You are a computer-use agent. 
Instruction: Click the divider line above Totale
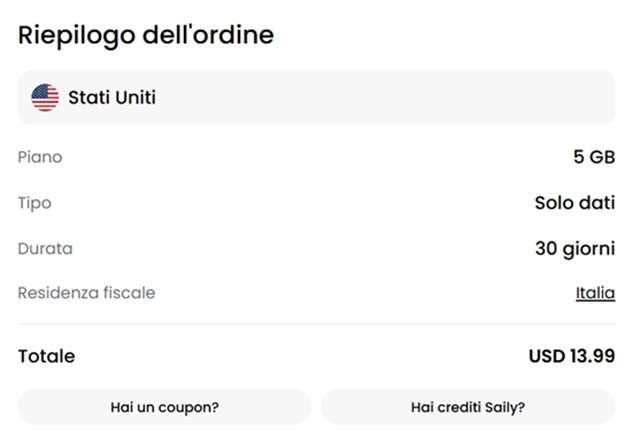click(316, 324)
